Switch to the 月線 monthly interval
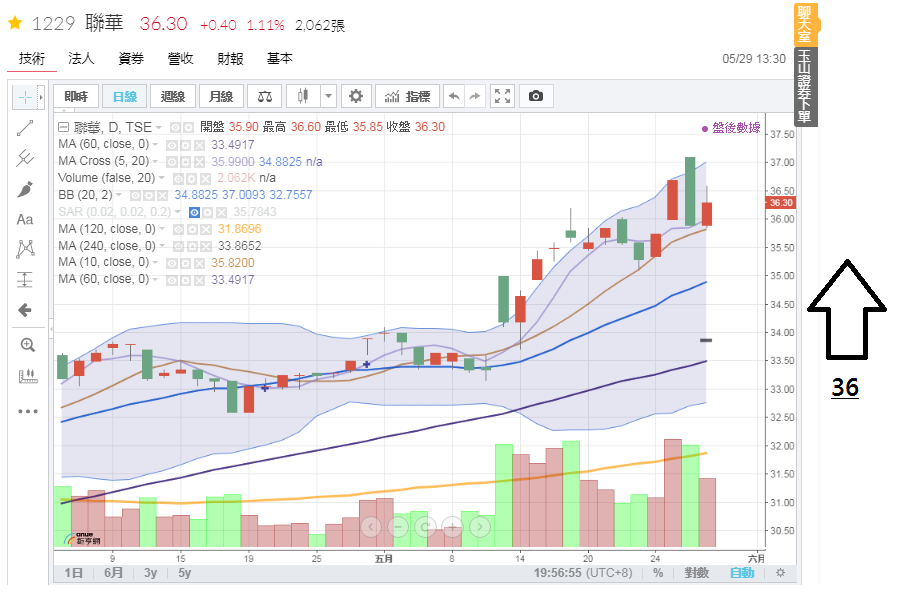This screenshot has width=900, height=600. pyautogui.click(x=221, y=96)
